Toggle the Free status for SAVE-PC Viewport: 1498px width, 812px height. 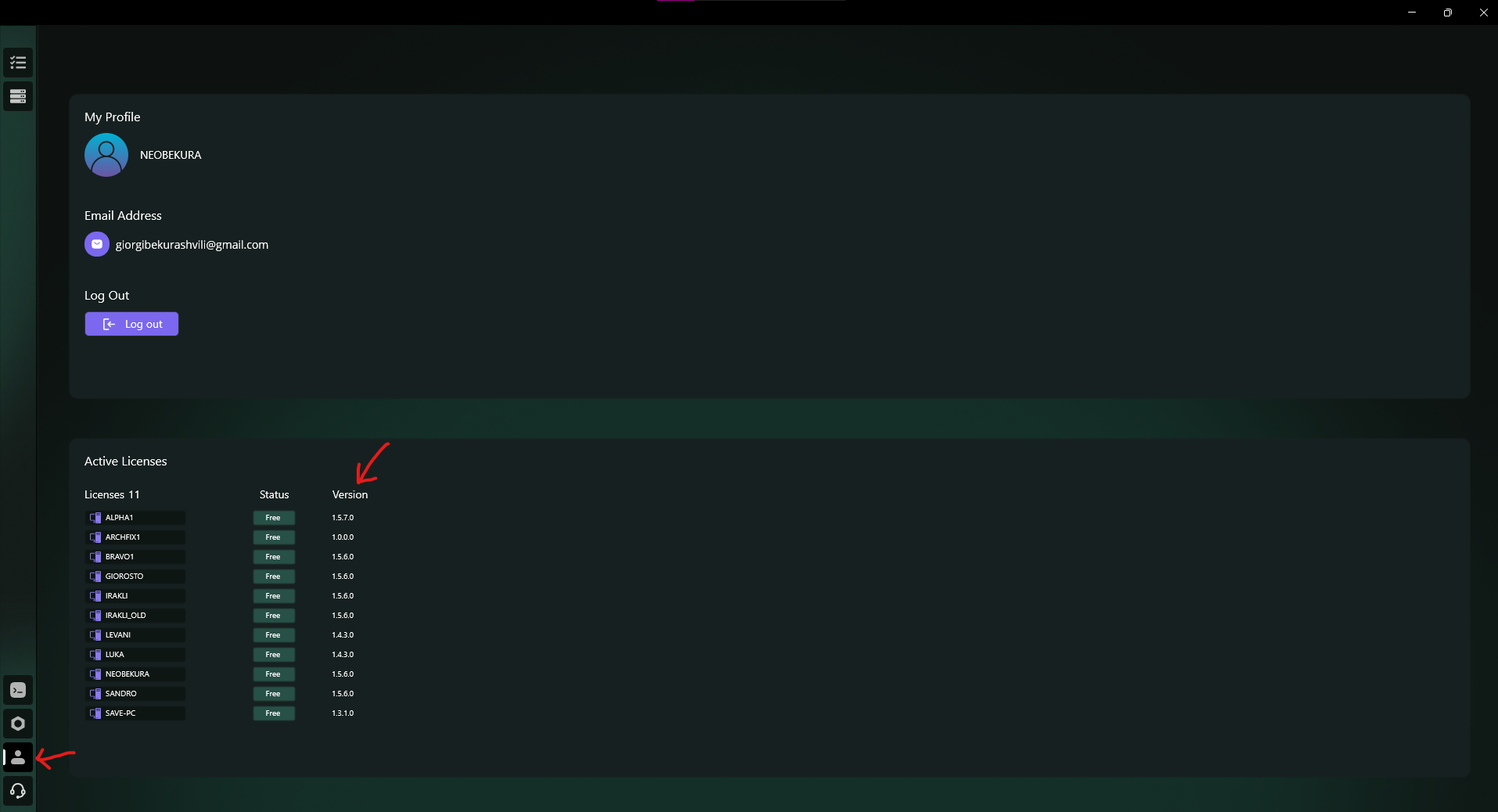coord(273,713)
